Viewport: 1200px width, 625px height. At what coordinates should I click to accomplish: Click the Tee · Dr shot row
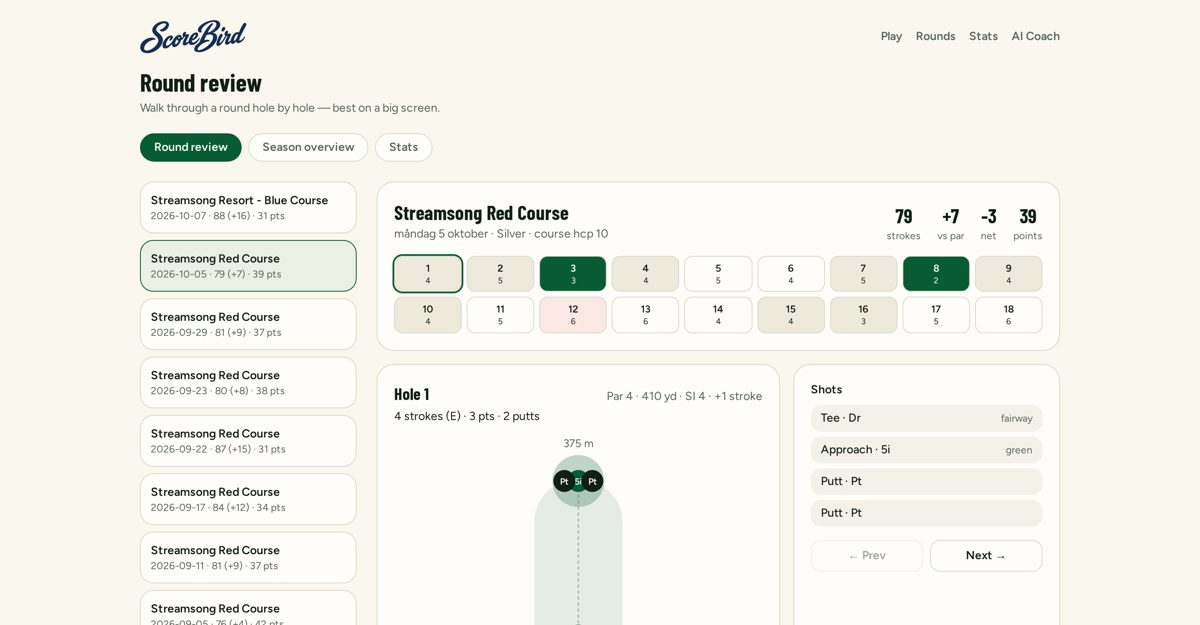click(x=926, y=418)
